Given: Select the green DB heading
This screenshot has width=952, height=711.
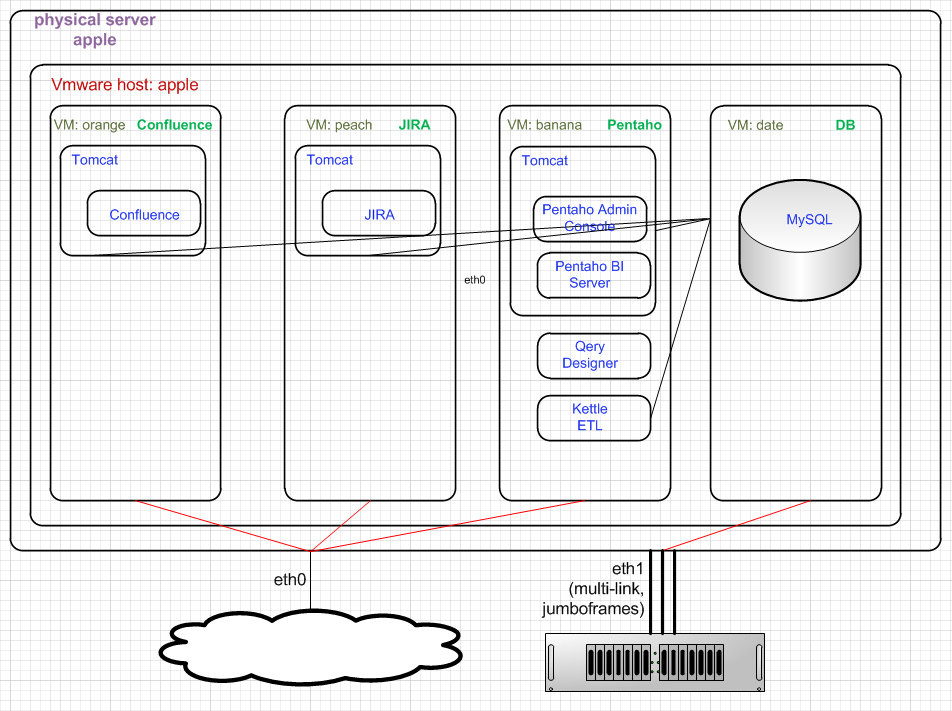Looking at the screenshot, I should coord(845,124).
